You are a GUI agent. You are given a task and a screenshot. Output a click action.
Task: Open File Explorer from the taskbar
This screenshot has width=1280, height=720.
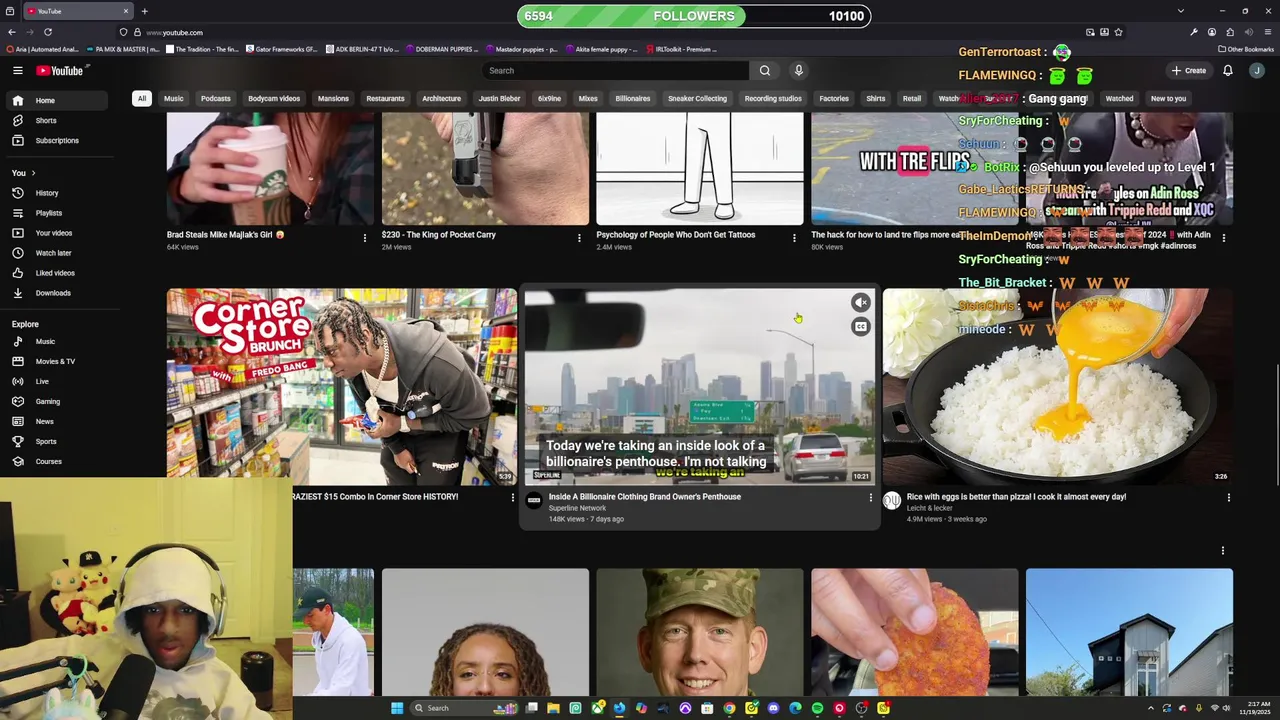pos(553,708)
